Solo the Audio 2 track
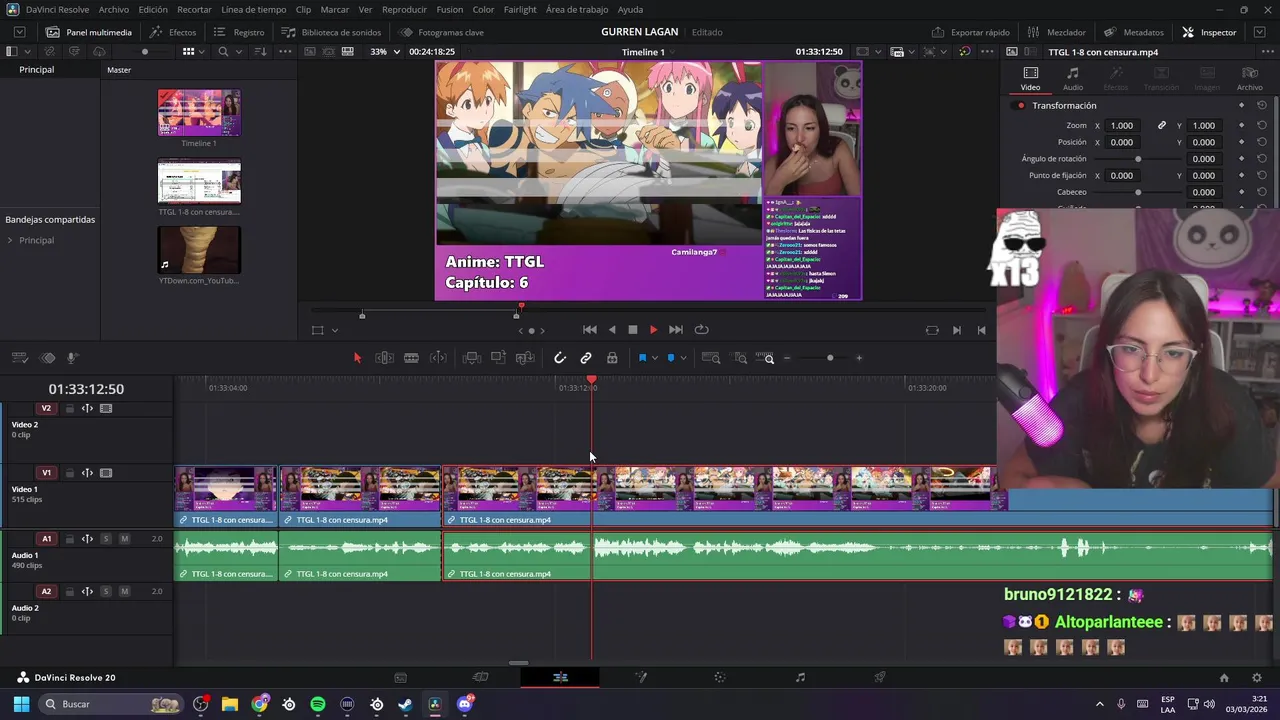1280x720 pixels. 106,592
